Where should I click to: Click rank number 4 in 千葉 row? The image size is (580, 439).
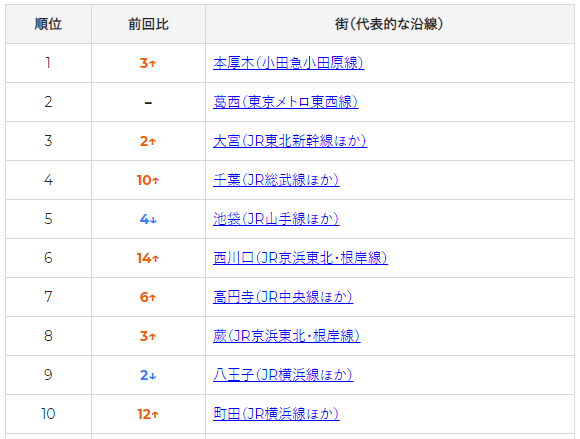pos(48,180)
